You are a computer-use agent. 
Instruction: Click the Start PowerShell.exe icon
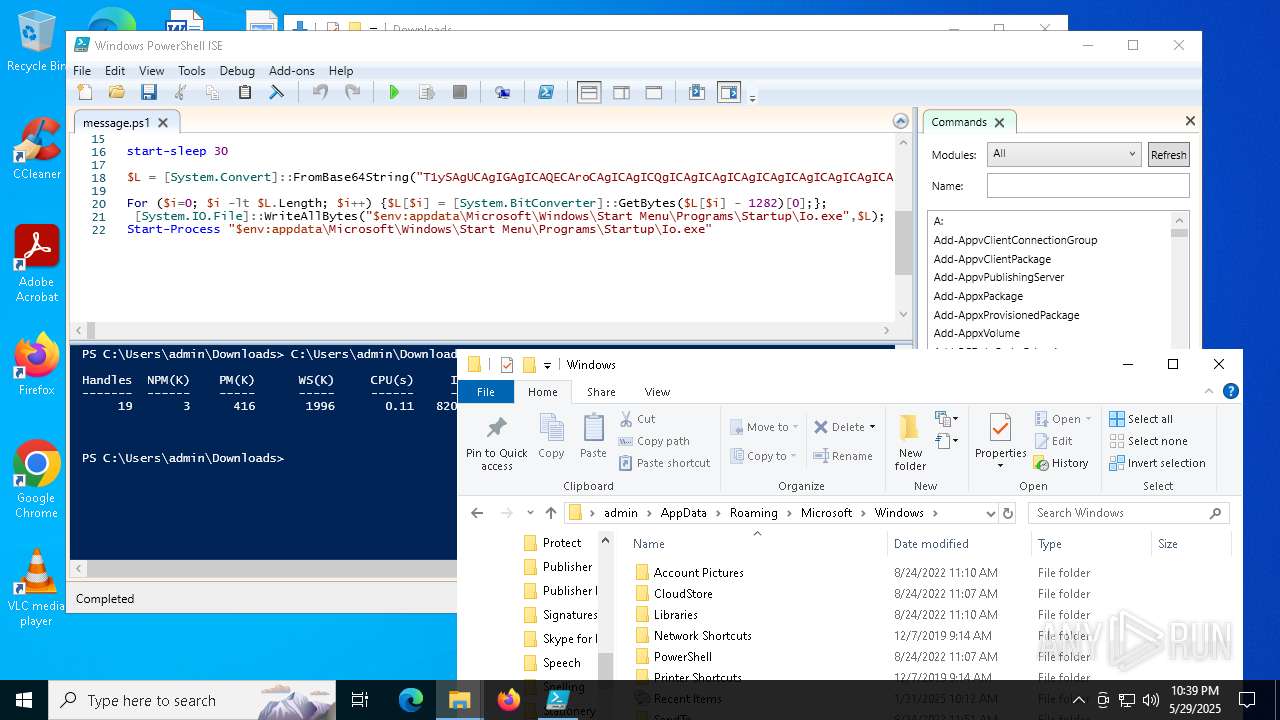pyautogui.click(x=546, y=92)
